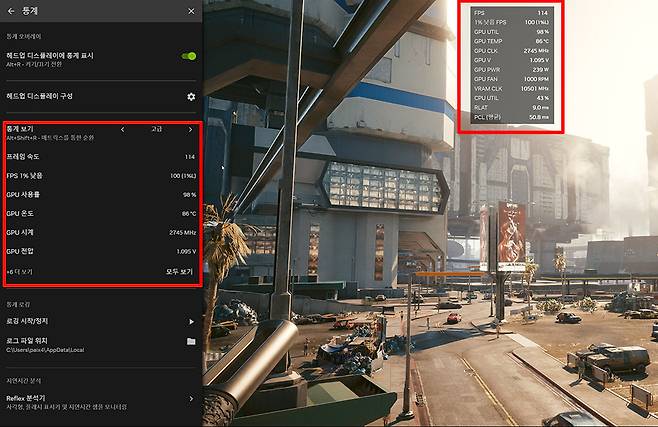Toggle the heads-up display statistics switch

187,56
